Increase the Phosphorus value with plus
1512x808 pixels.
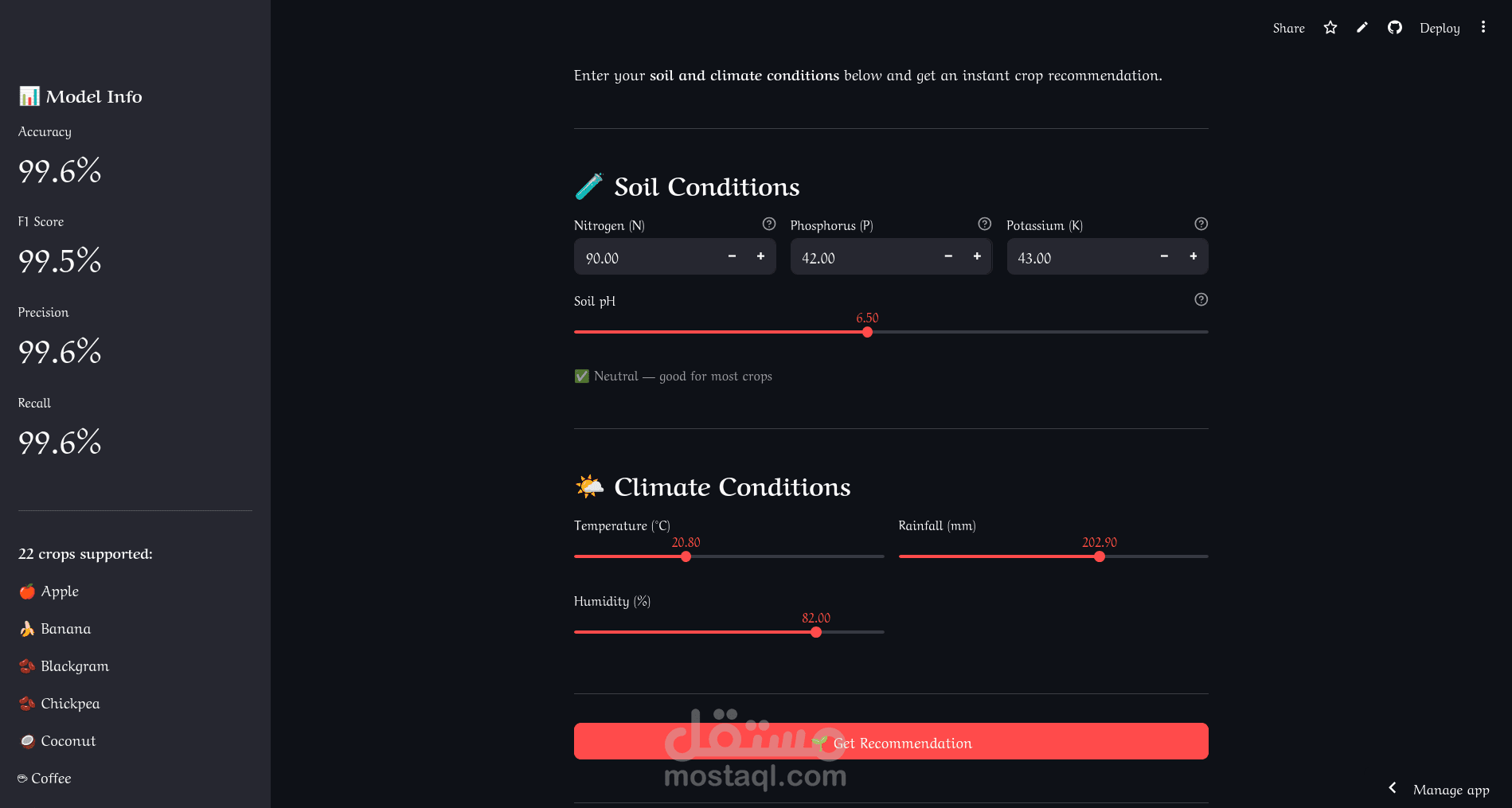pos(977,256)
